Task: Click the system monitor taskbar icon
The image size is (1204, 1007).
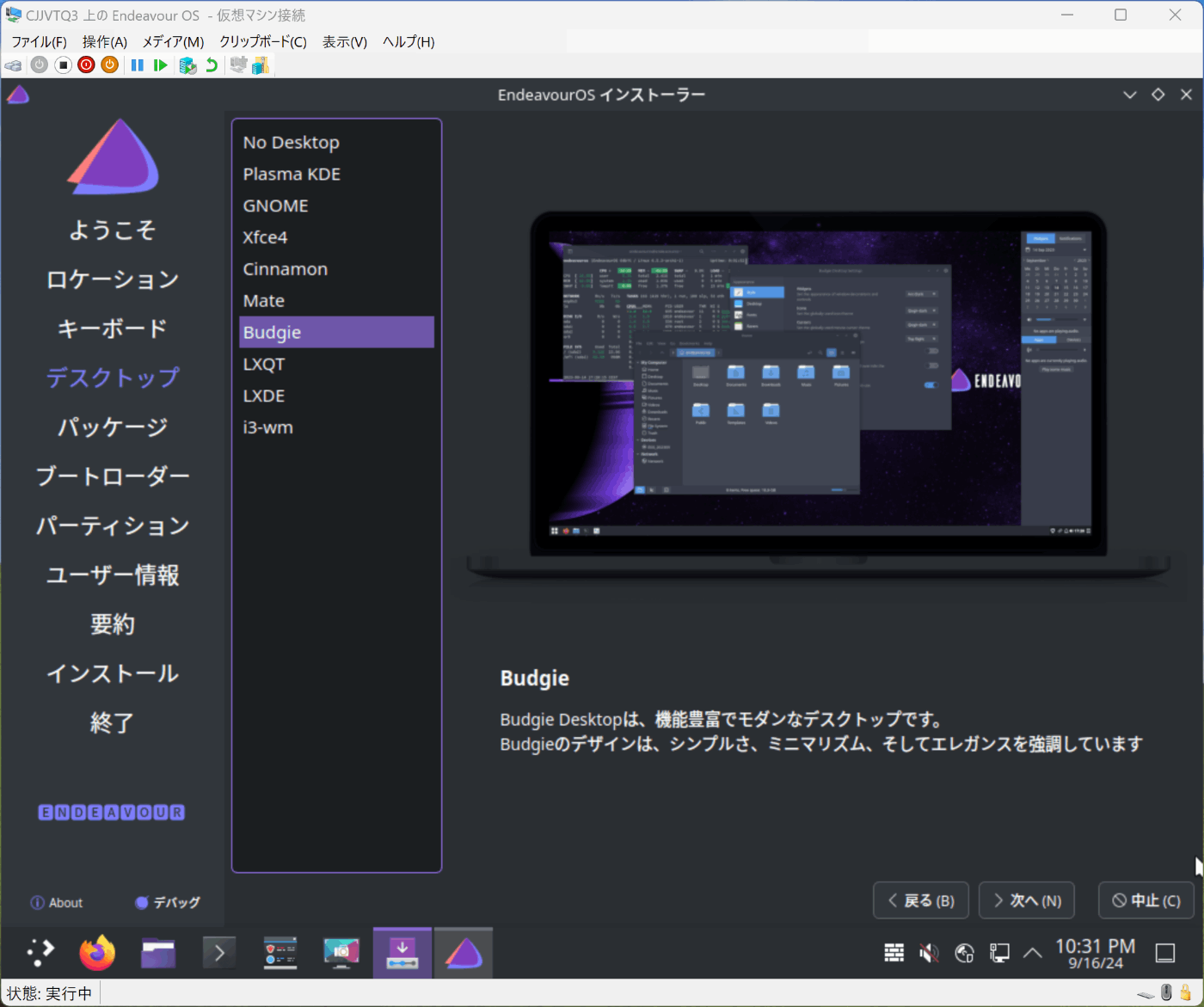Action: click(x=280, y=953)
